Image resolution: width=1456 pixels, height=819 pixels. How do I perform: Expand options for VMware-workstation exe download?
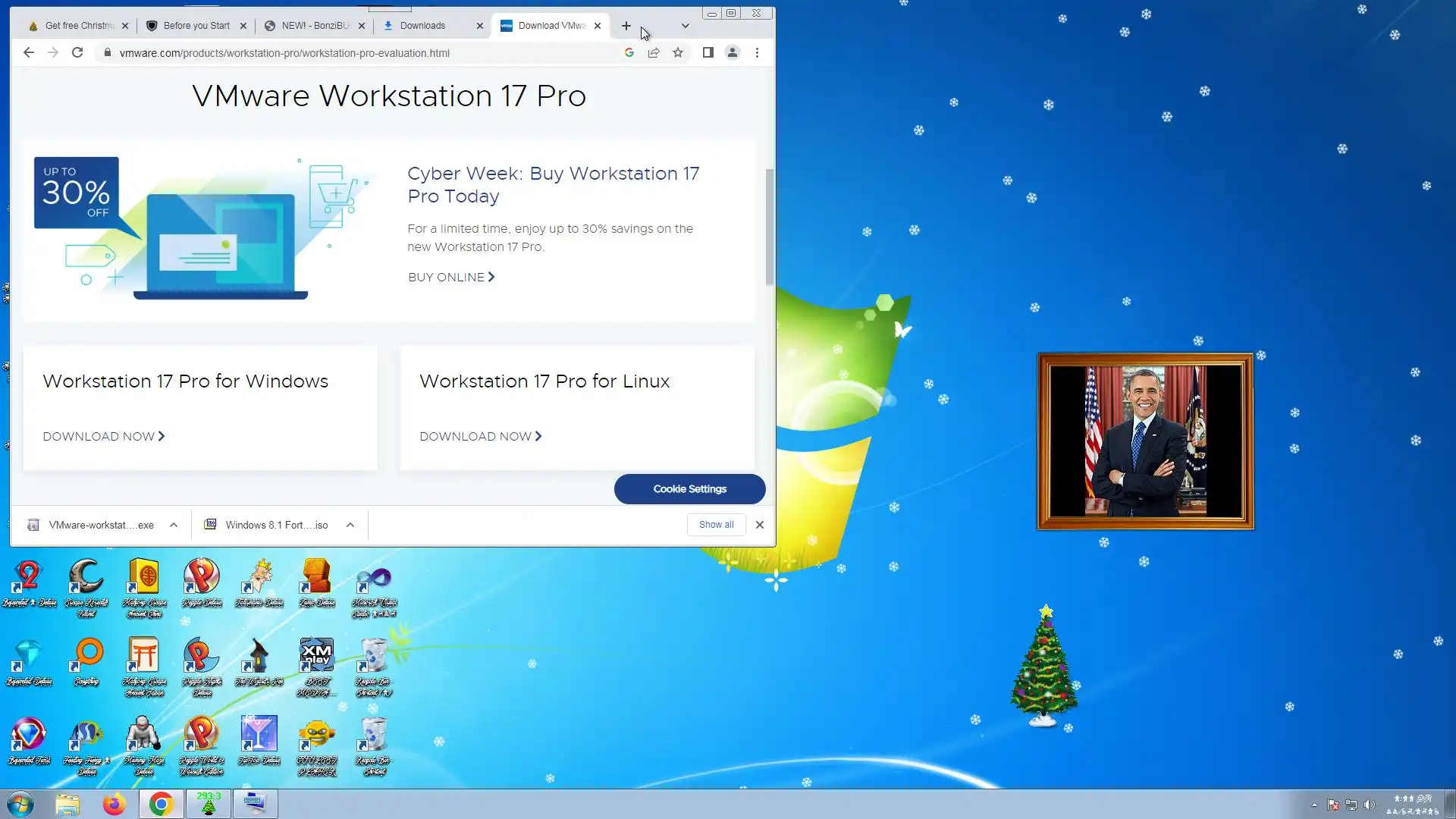174,525
